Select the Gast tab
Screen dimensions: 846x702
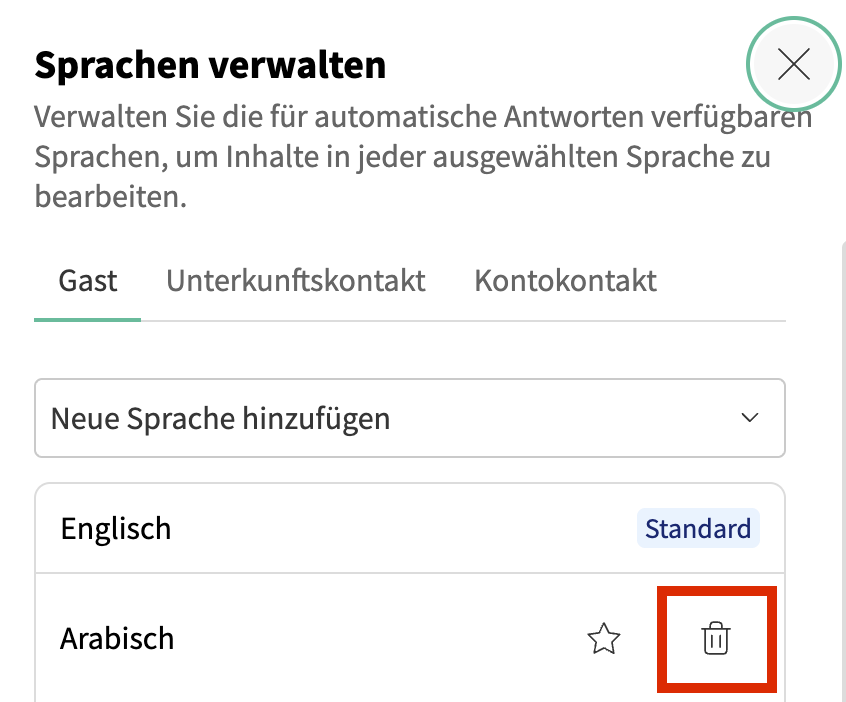coord(88,280)
